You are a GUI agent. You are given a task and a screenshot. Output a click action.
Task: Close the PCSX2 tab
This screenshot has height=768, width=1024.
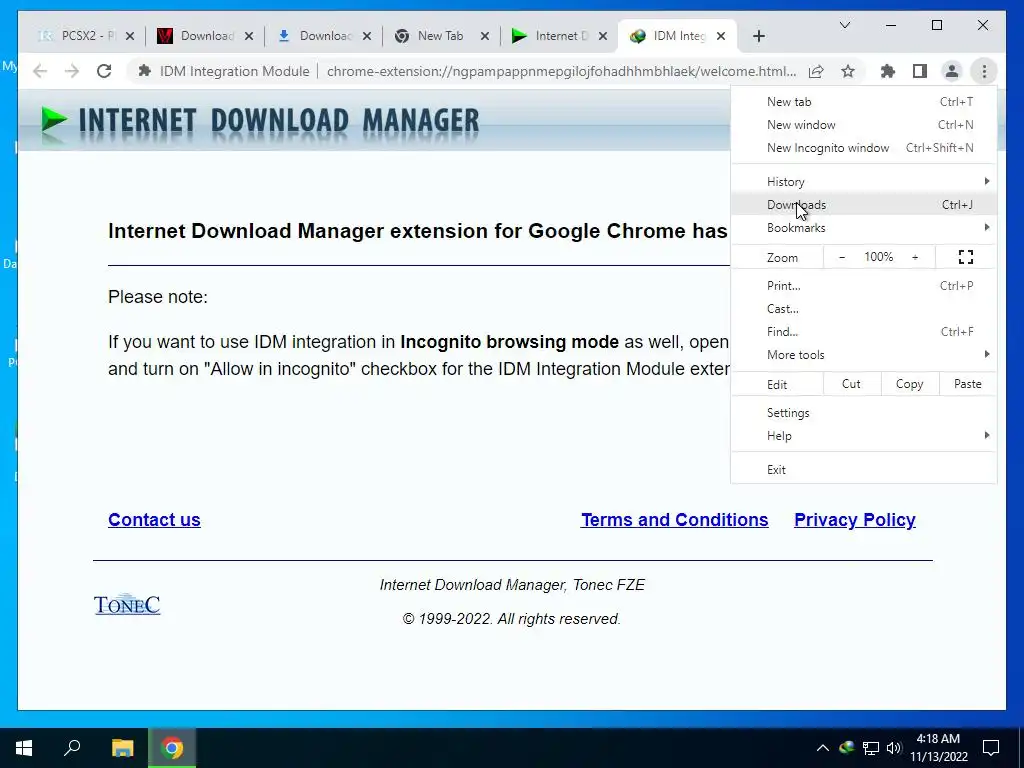click(x=130, y=36)
